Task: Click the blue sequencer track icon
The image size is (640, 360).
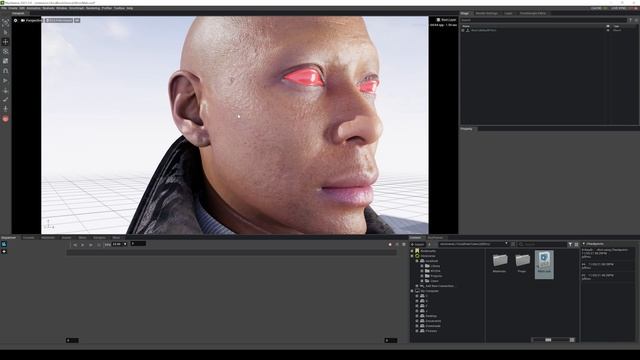Action: [x=4, y=244]
